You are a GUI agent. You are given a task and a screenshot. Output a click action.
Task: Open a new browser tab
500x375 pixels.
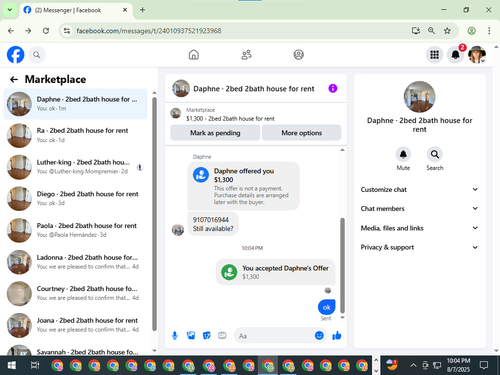point(142,10)
